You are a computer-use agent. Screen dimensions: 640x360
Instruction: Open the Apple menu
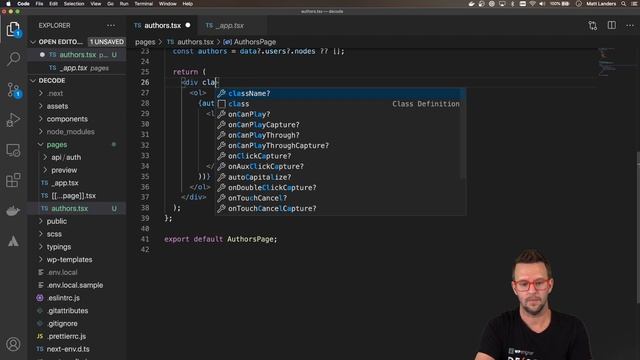tap(8, 4)
